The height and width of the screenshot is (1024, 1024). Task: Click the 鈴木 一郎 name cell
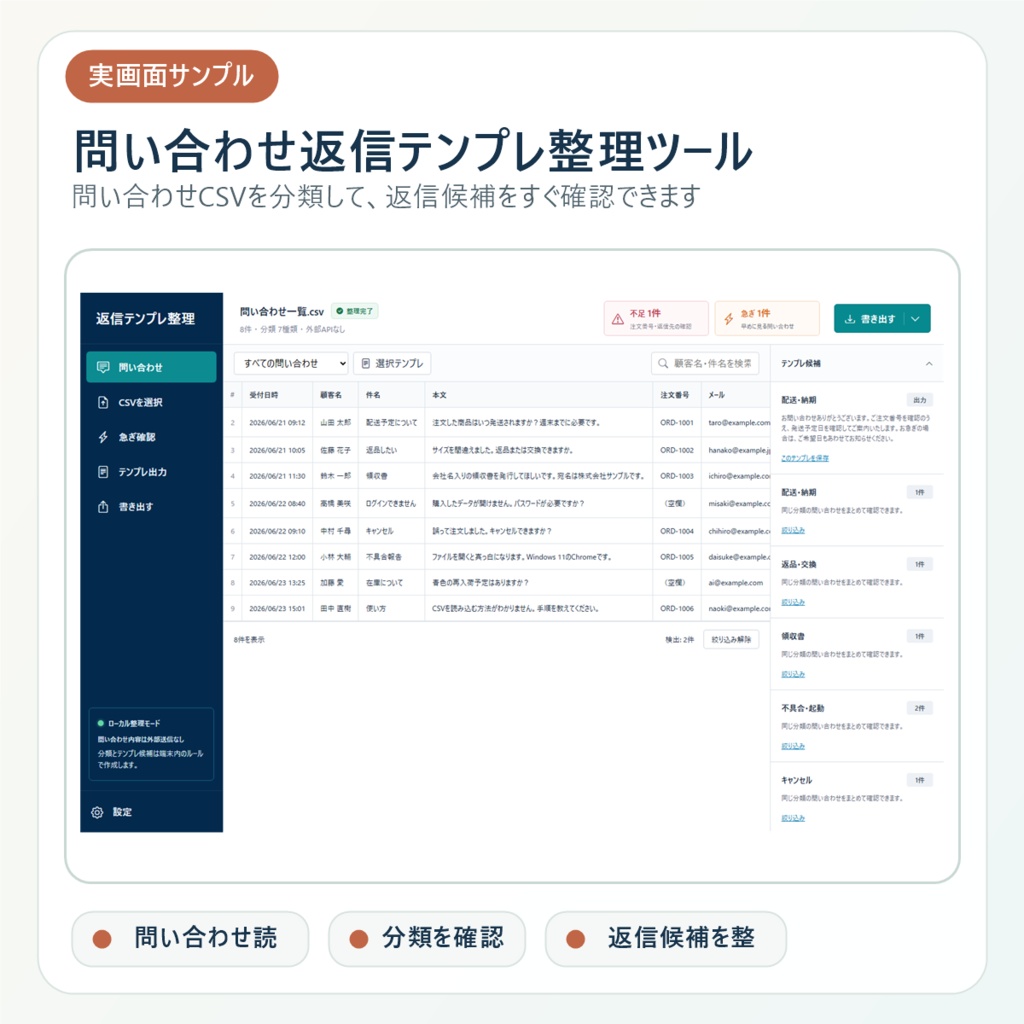(336, 476)
